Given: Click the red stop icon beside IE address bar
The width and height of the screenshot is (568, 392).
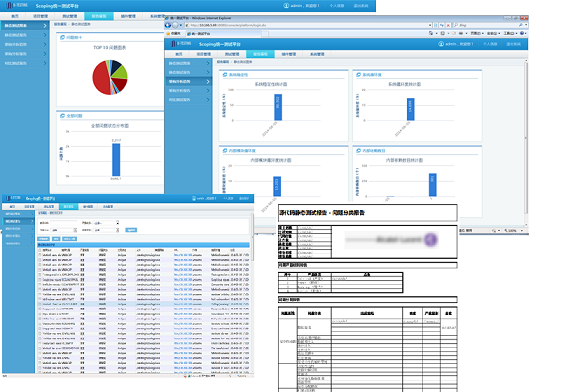Looking at the screenshot, I should [448, 25].
